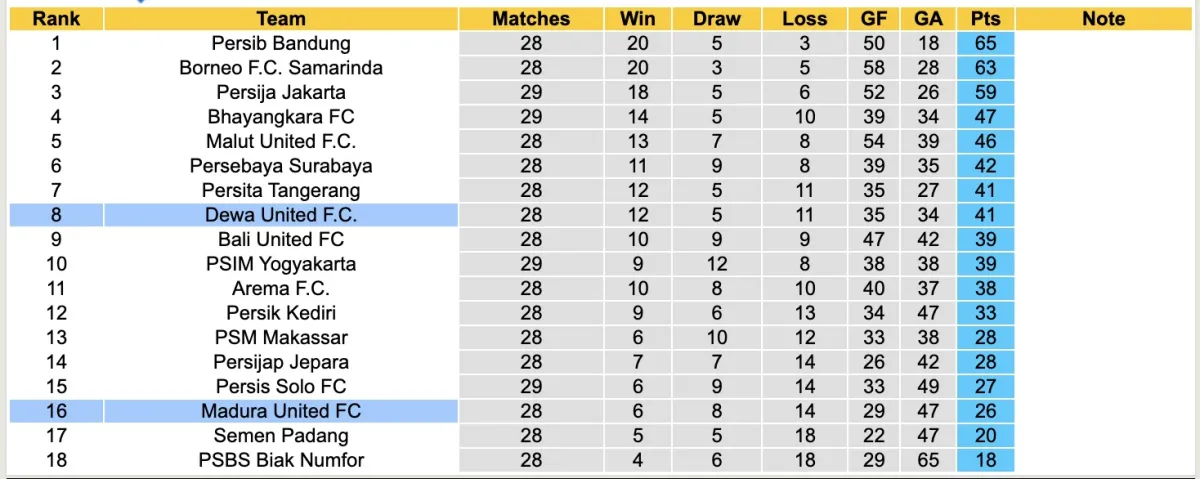1200x479 pixels.
Task: Click on the PSIM Yogyakarta team name
Action: (281, 264)
